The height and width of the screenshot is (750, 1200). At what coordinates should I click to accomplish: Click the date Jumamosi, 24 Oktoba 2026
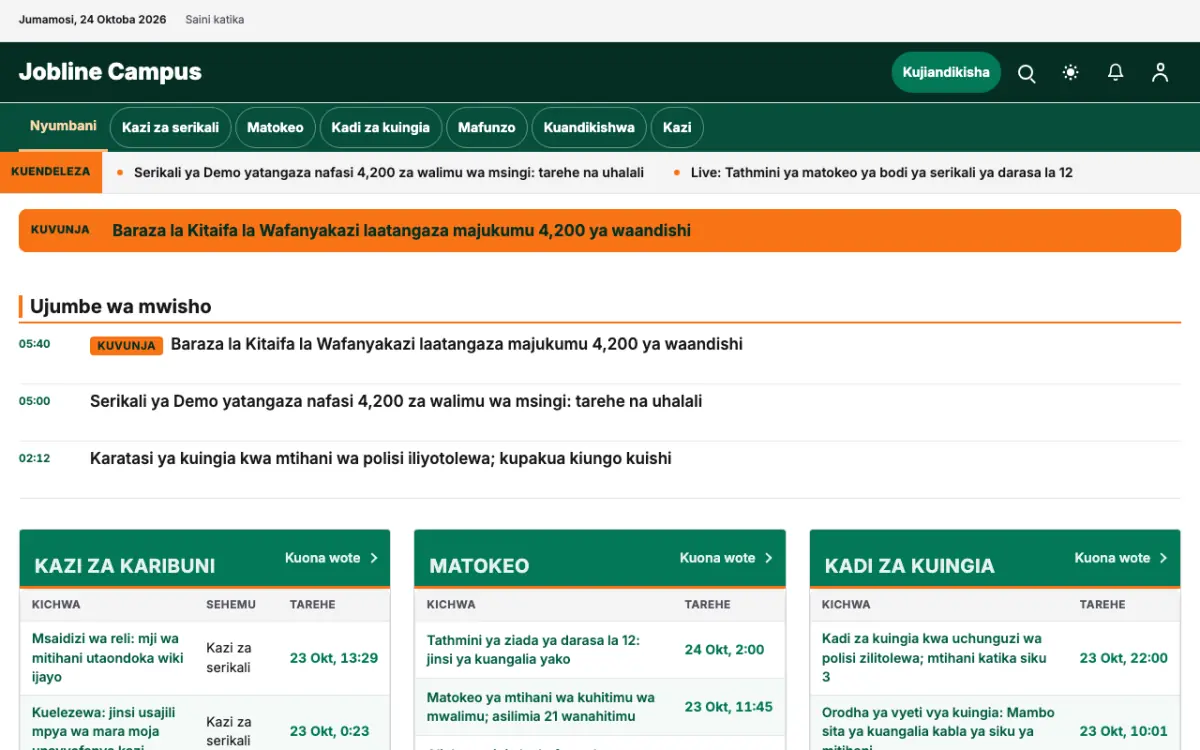coord(93,20)
